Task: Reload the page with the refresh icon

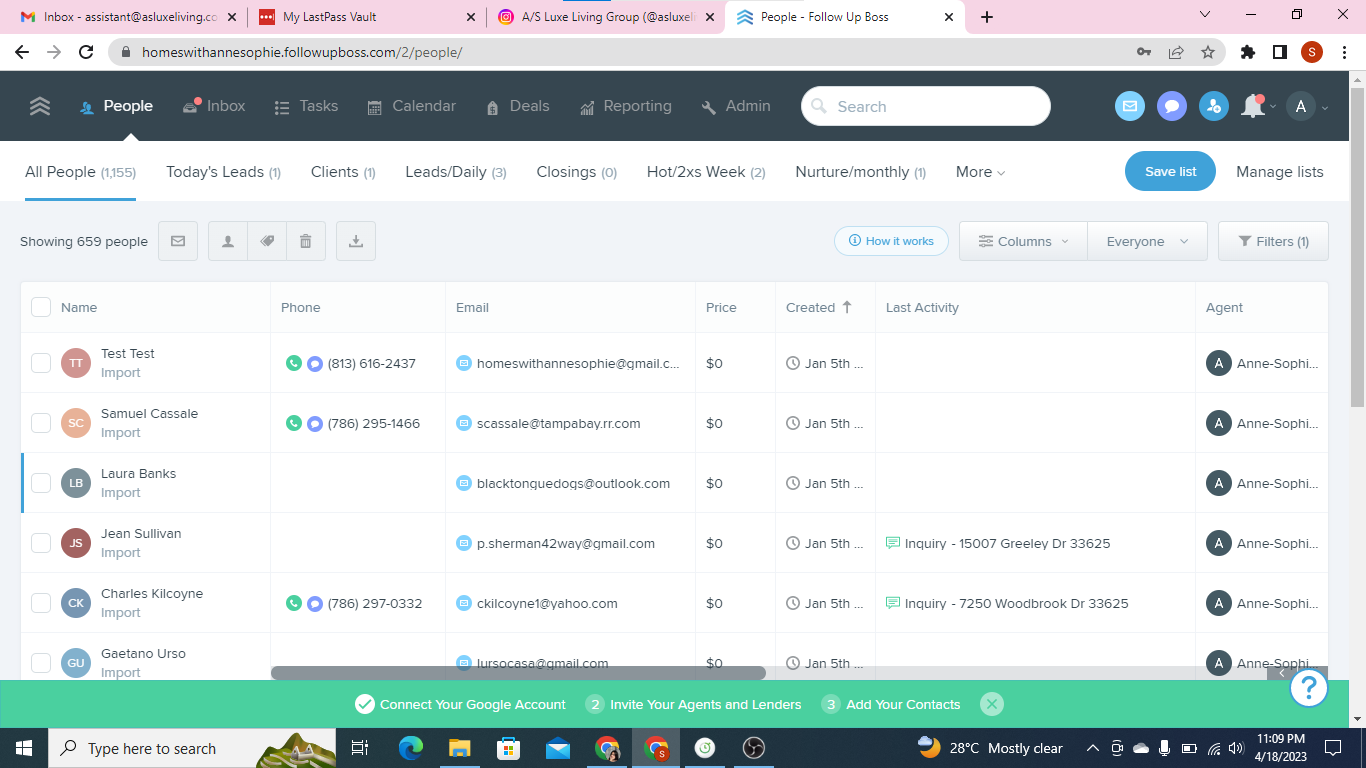Action: tap(86, 52)
